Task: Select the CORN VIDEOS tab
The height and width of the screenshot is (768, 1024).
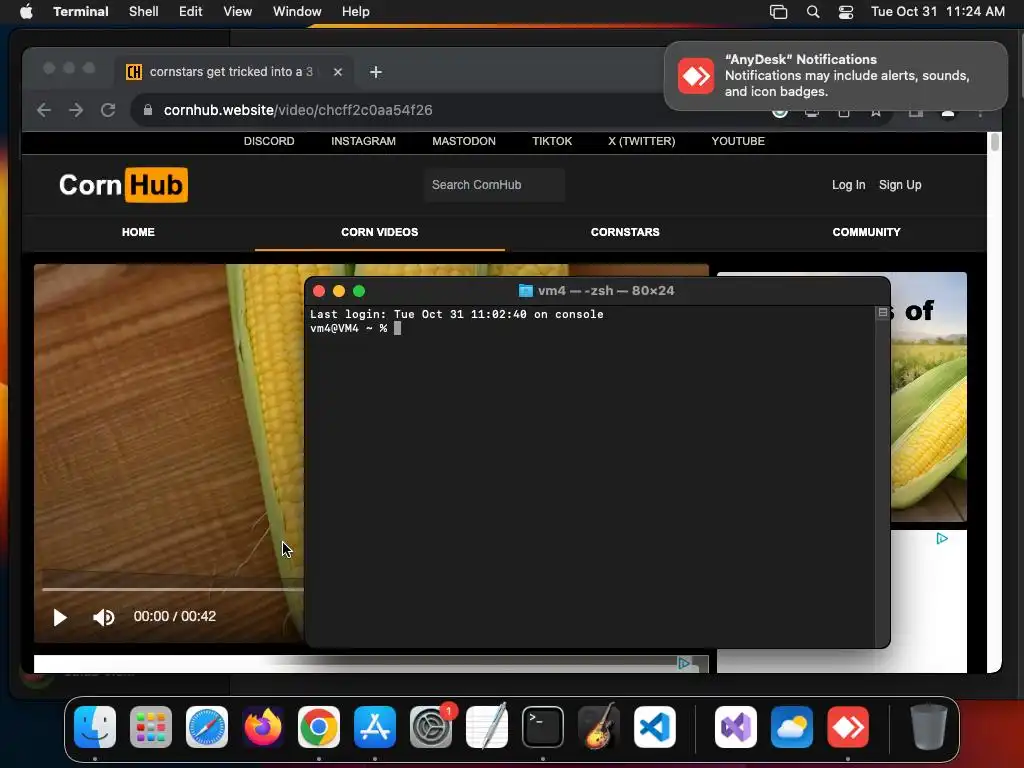Action: [379, 232]
